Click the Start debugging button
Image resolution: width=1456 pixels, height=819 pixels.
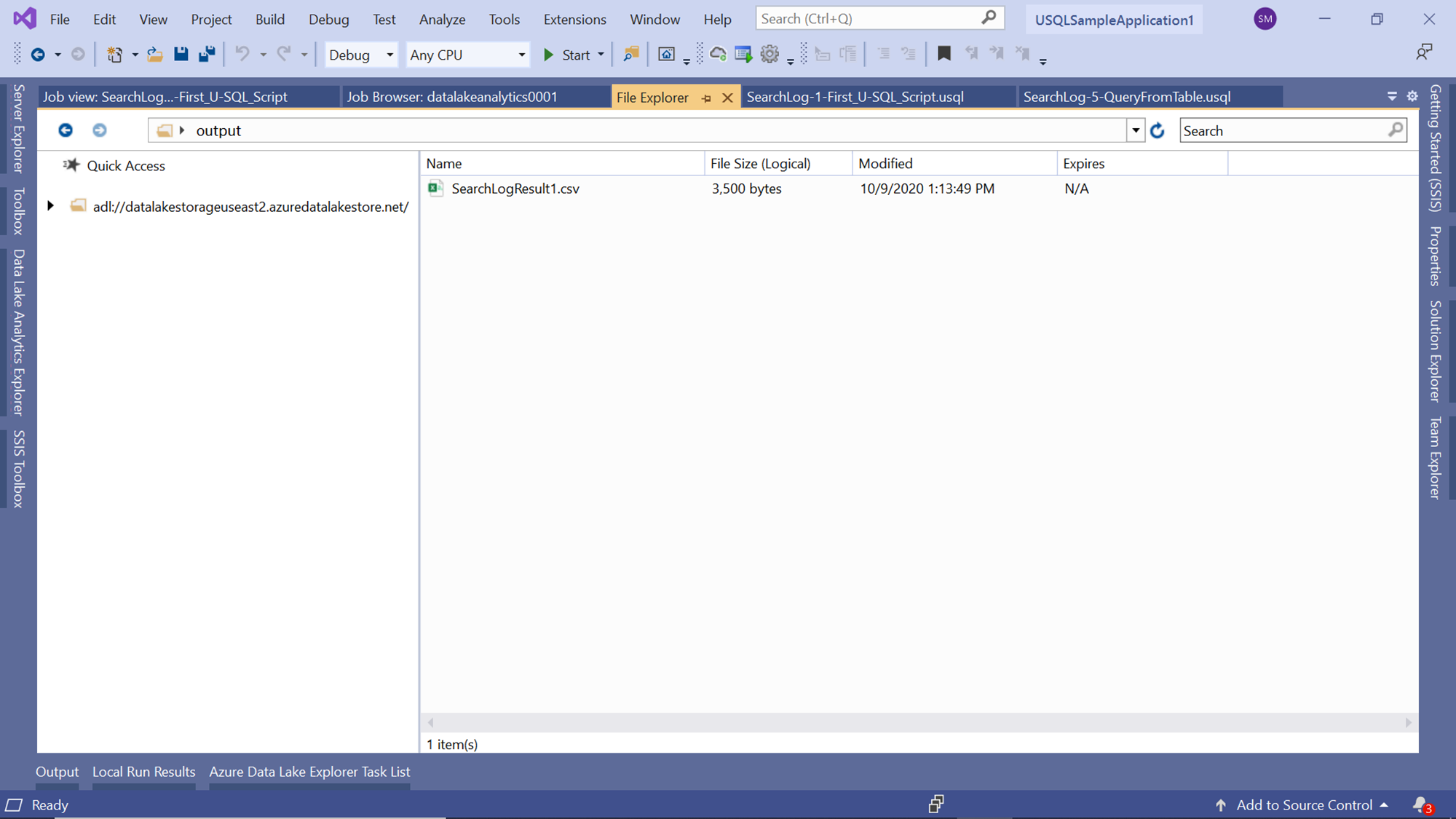tap(567, 55)
